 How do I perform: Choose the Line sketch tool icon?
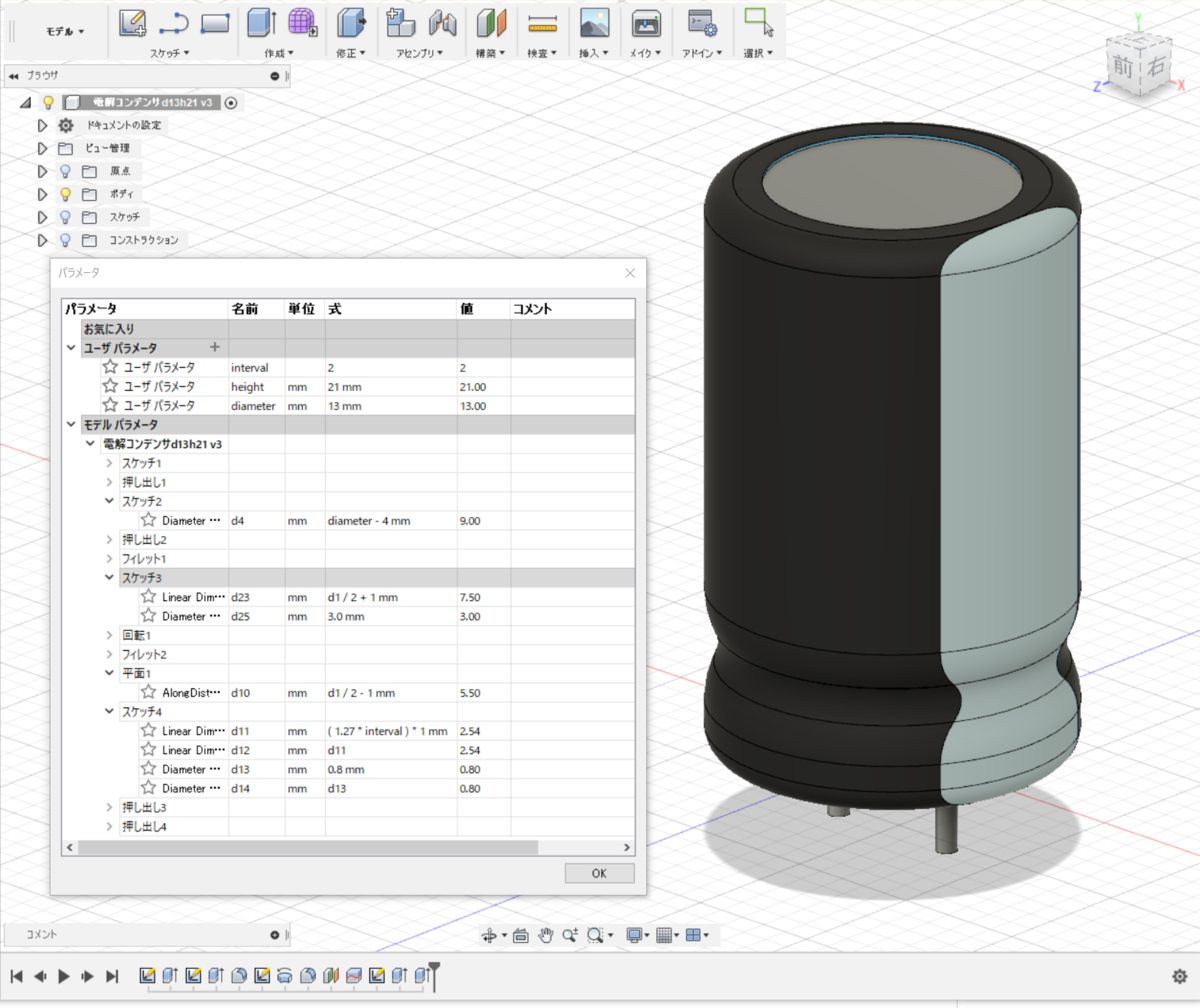coord(174,23)
